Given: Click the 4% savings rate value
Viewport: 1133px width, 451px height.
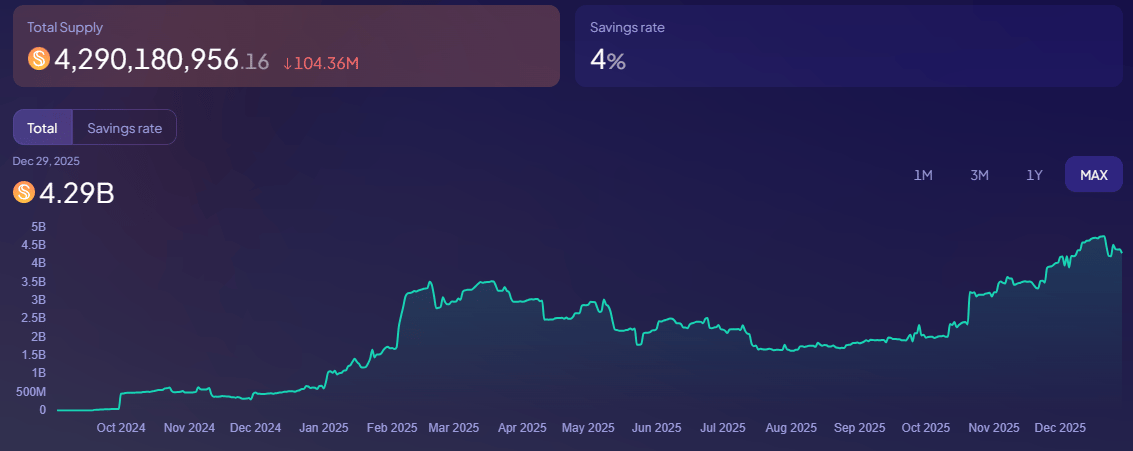Looking at the screenshot, I should coord(608,61).
